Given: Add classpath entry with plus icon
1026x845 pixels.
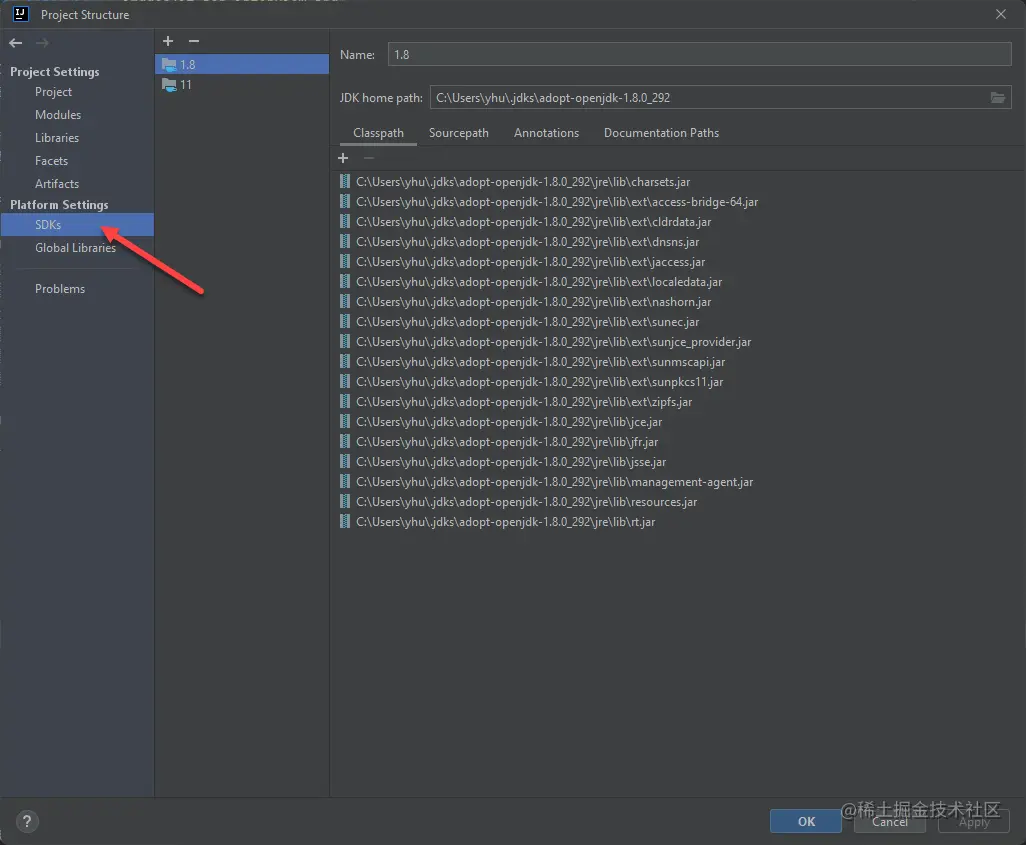Looking at the screenshot, I should pos(343,158).
